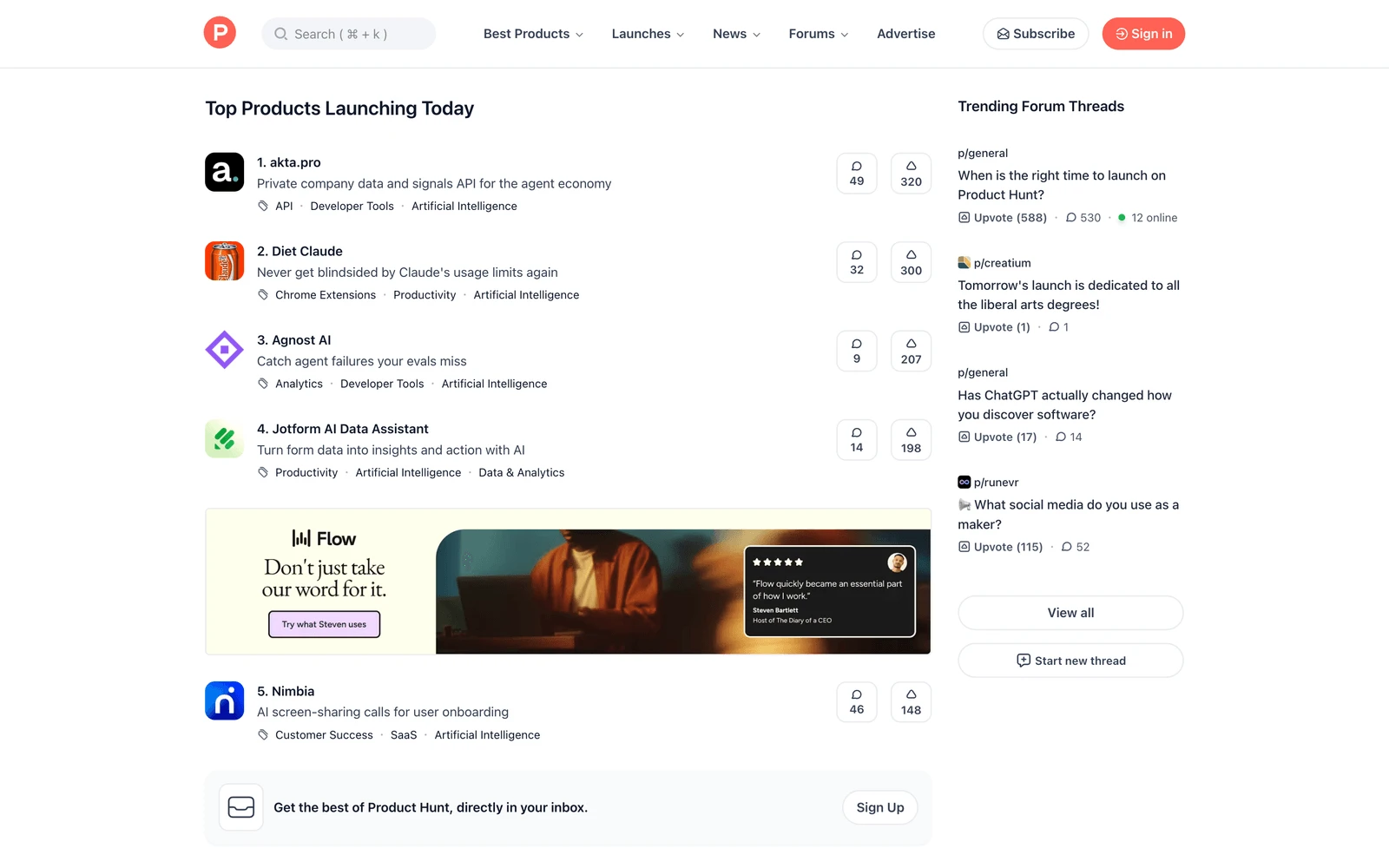This screenshot has width=1389, height=868.
Task: Open the Diet Claude can logo
Action: (x=224, y=261)
